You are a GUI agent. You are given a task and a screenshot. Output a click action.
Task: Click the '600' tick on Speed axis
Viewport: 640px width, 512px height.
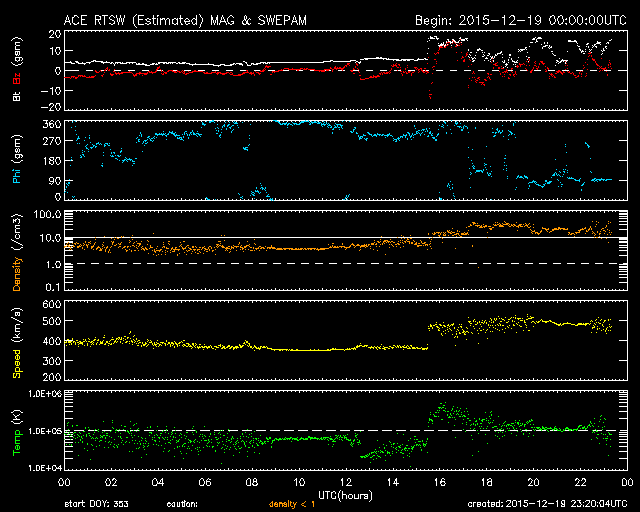coord(52,305)
